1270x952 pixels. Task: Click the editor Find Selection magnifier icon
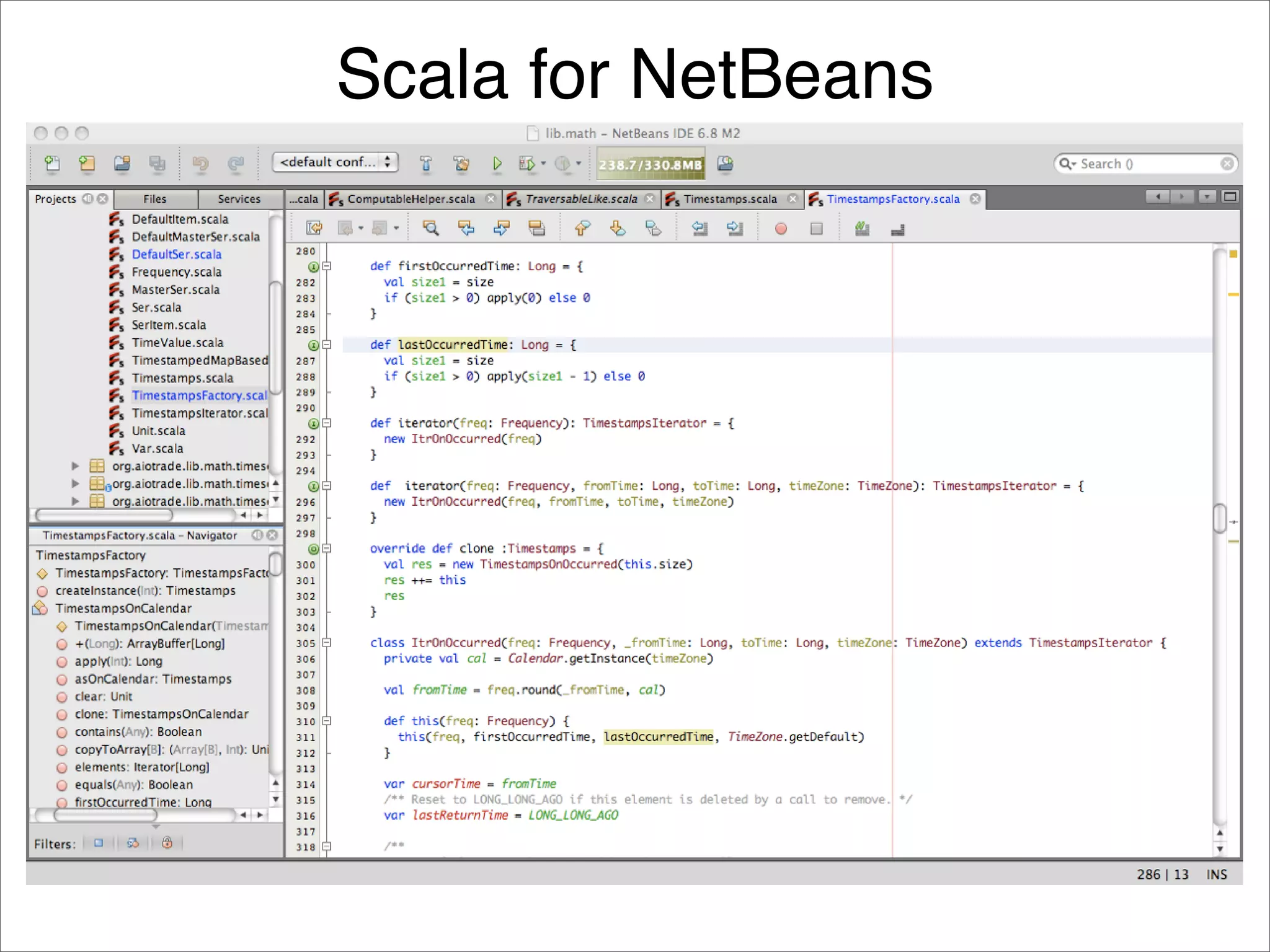click(x=431, y=228)
